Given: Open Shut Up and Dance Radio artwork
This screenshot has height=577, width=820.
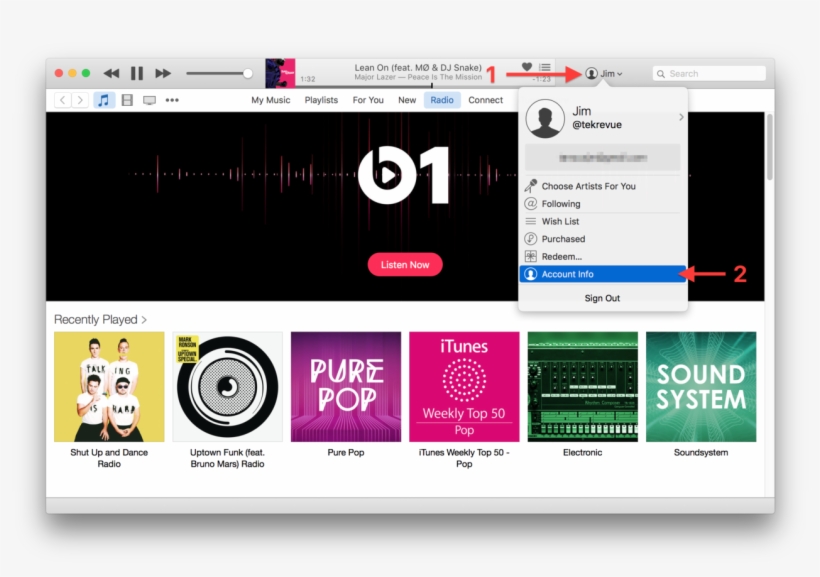Looking at the screenshot, I should click(109, 387).
